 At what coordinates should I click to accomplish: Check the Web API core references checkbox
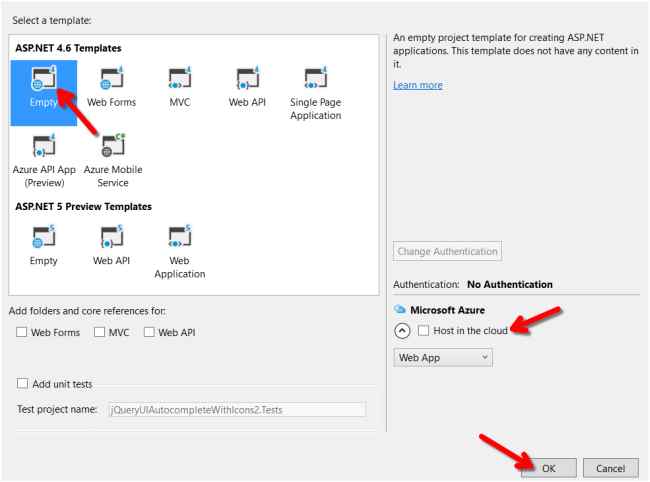[x=149, y=332]
